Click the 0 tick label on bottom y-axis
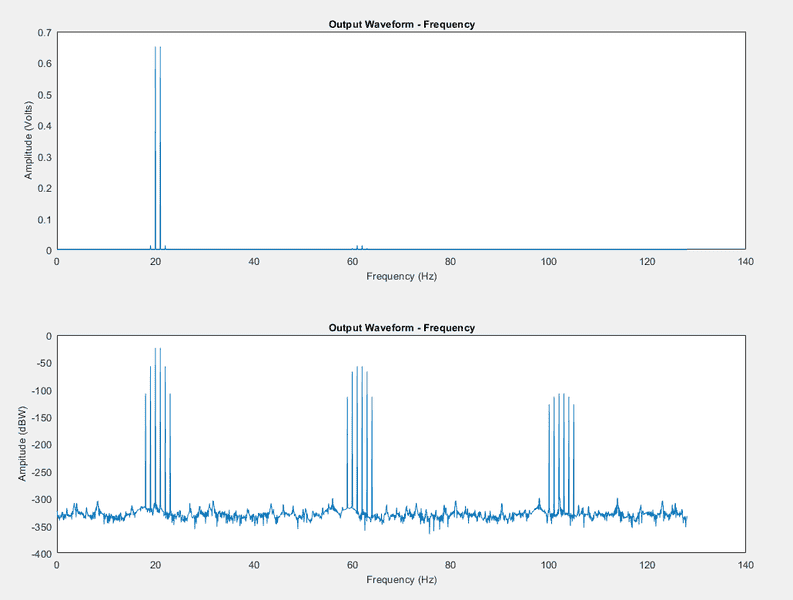 point(48,336)
